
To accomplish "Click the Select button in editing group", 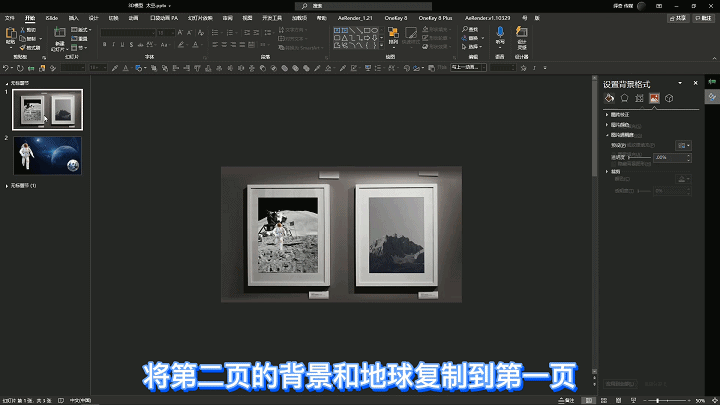I will [x=473, y=47].
